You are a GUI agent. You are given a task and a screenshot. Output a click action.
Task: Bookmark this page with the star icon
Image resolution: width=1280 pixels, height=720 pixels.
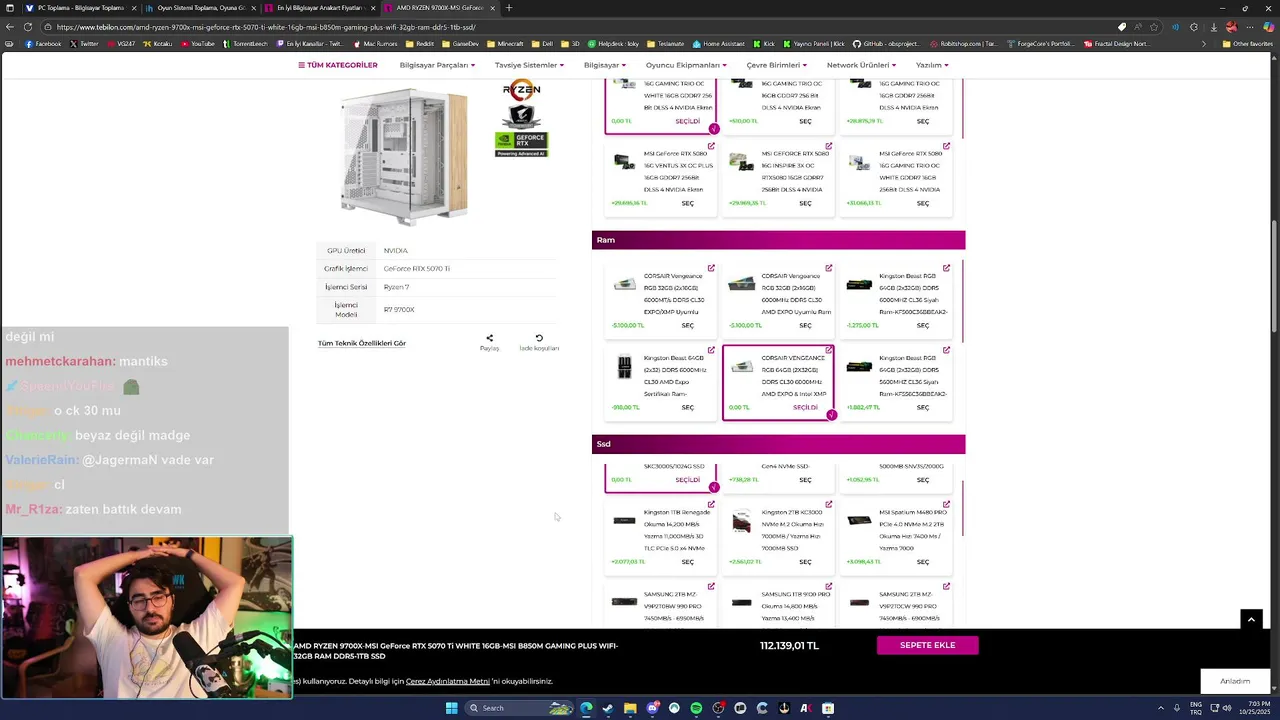(1155, 27)
